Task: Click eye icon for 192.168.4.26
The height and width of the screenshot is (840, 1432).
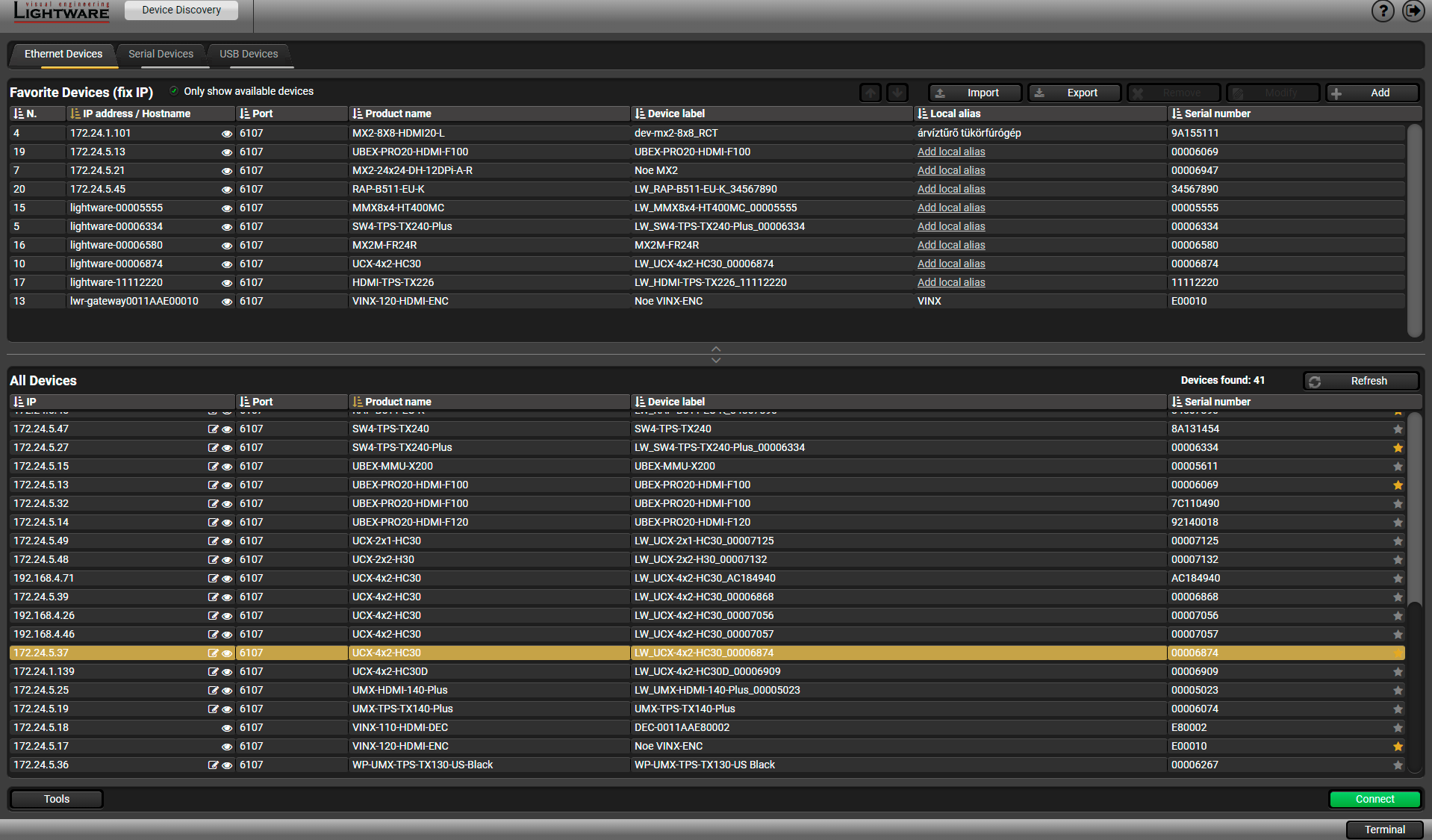Action: [227, 616]
